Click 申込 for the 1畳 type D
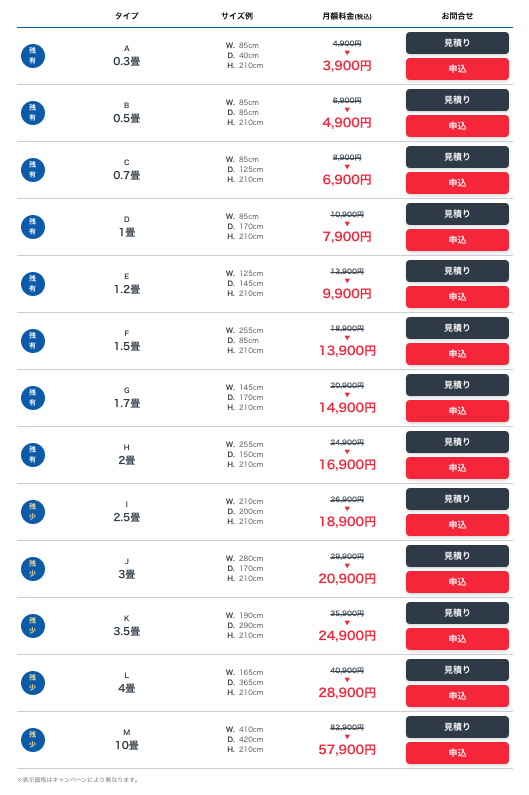 457,240
